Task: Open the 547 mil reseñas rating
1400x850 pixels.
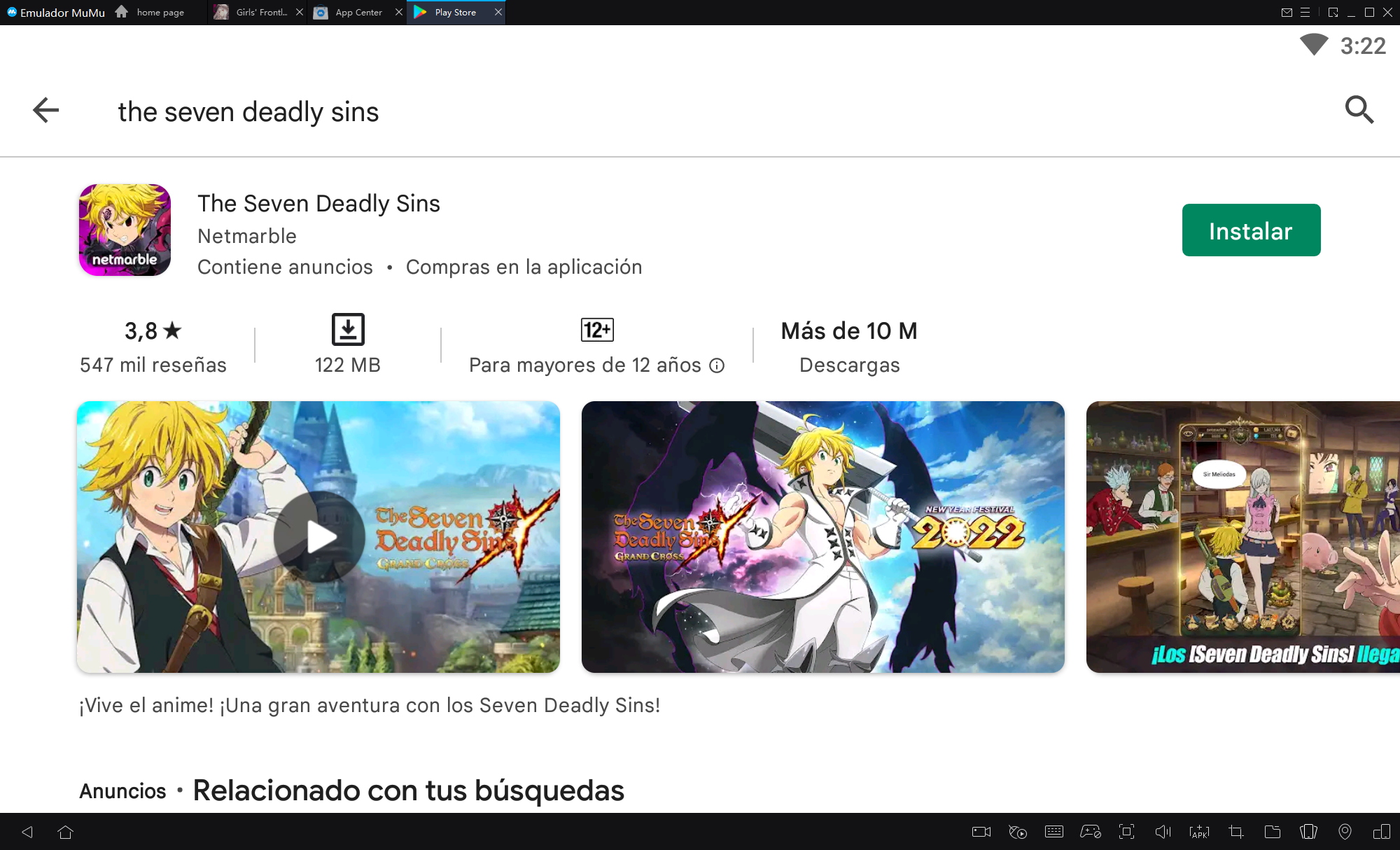Action: [153, 347]
